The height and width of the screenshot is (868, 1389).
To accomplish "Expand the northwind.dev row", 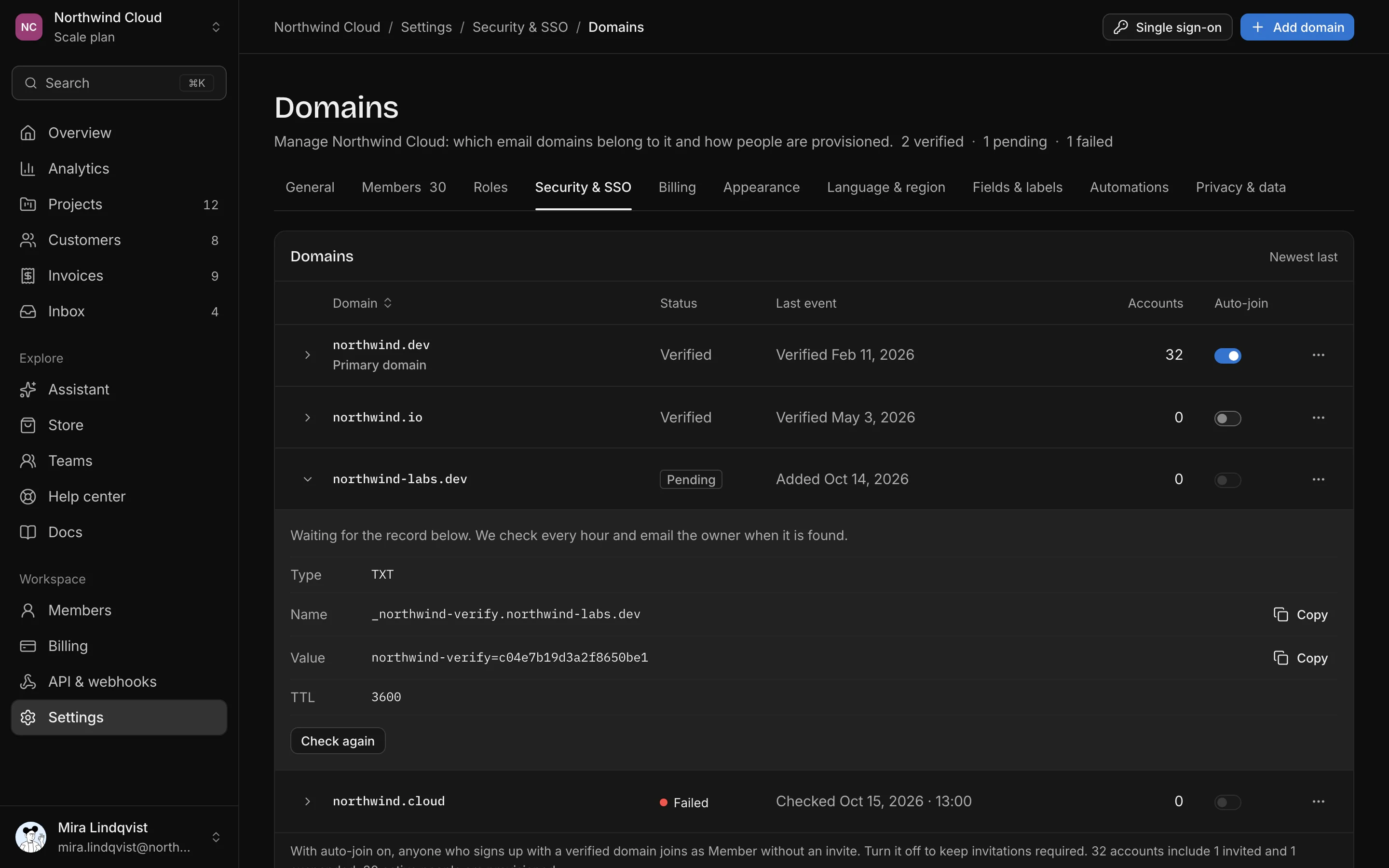I will pos(308,355).
